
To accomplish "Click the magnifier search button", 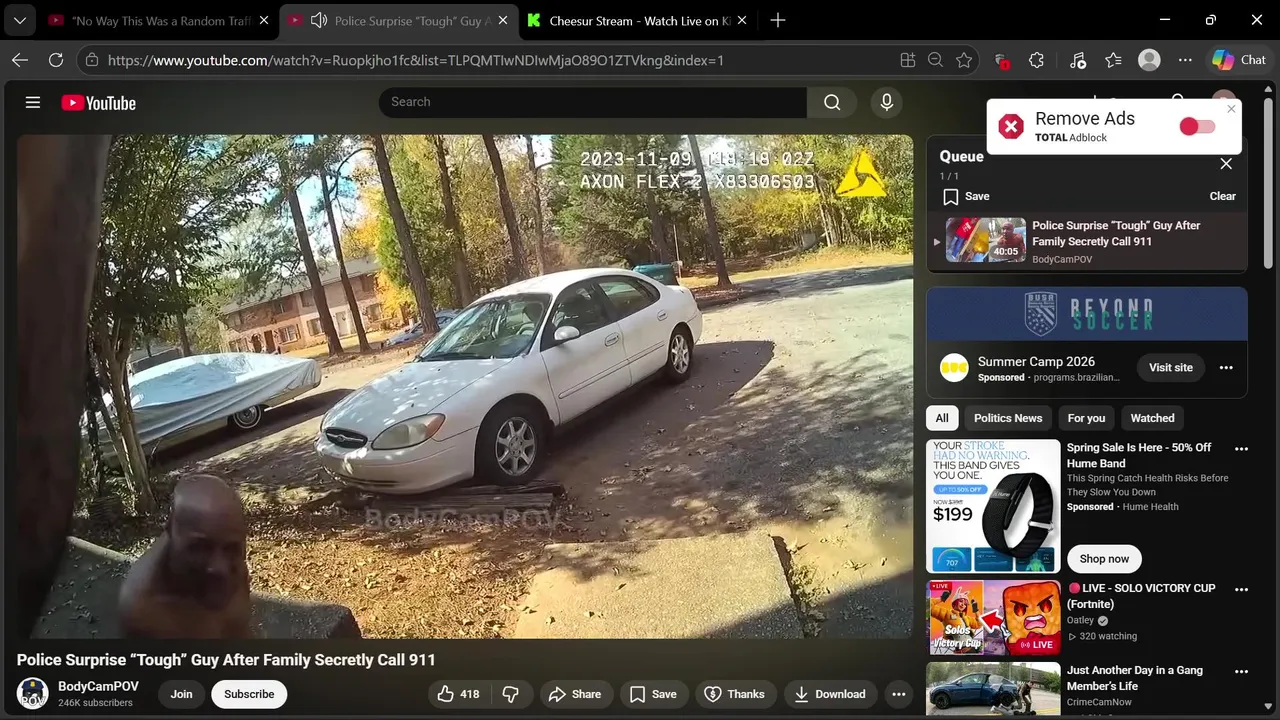I will 832,102.
